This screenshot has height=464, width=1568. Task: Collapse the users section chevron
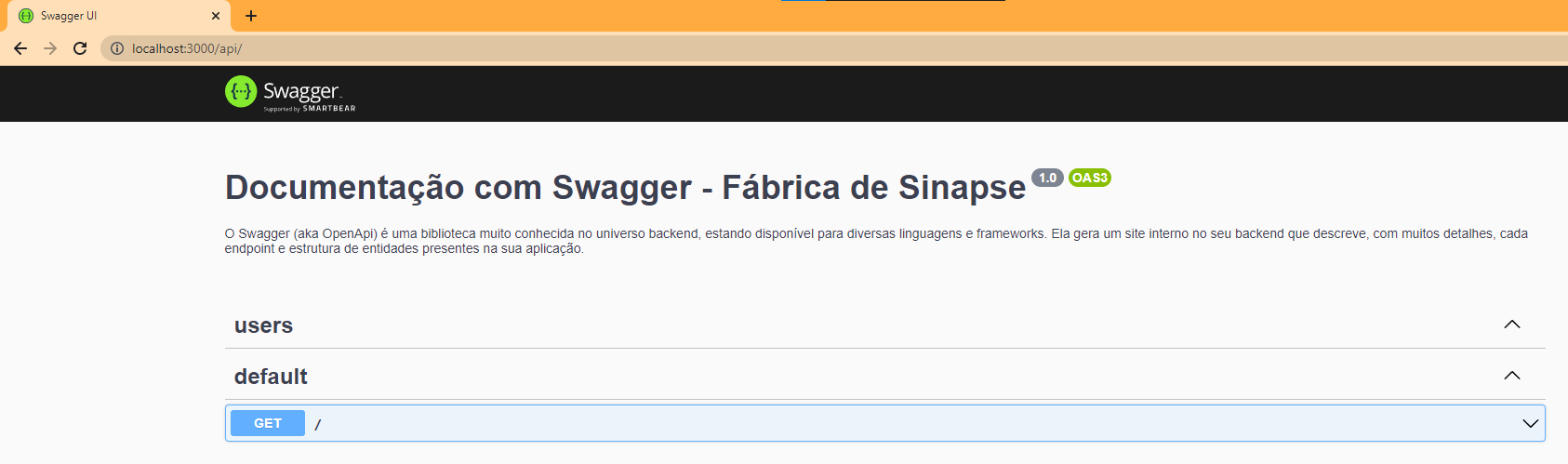tap(1512, 325)
